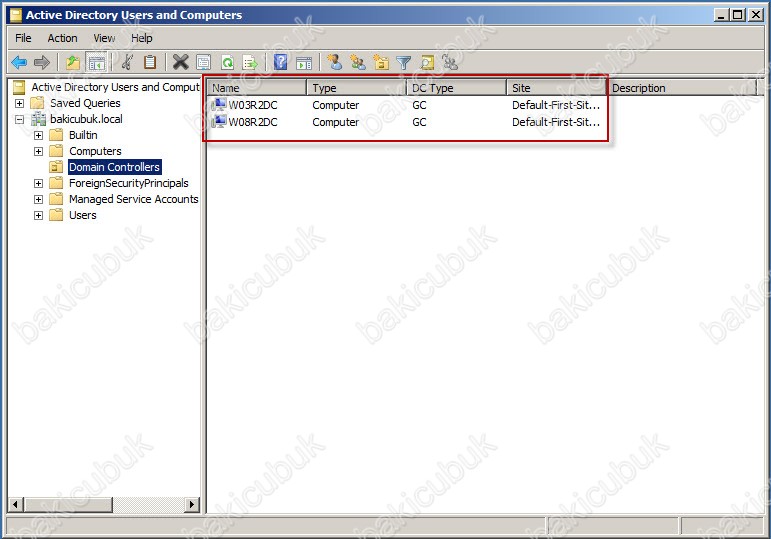Screen dimensions: 771x539
Task: Click Computer type in W03R2DC row
Action: [x=335, y=105]
